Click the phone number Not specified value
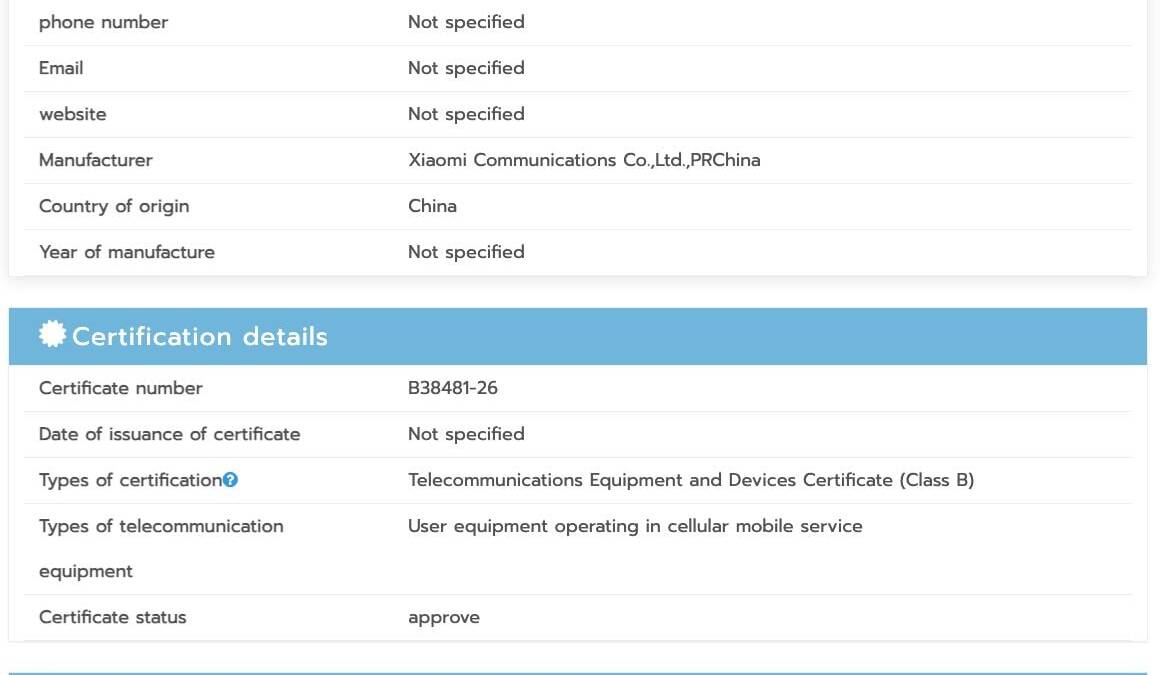This screenshot has height=675, width=1160. [x=466, y=22]
